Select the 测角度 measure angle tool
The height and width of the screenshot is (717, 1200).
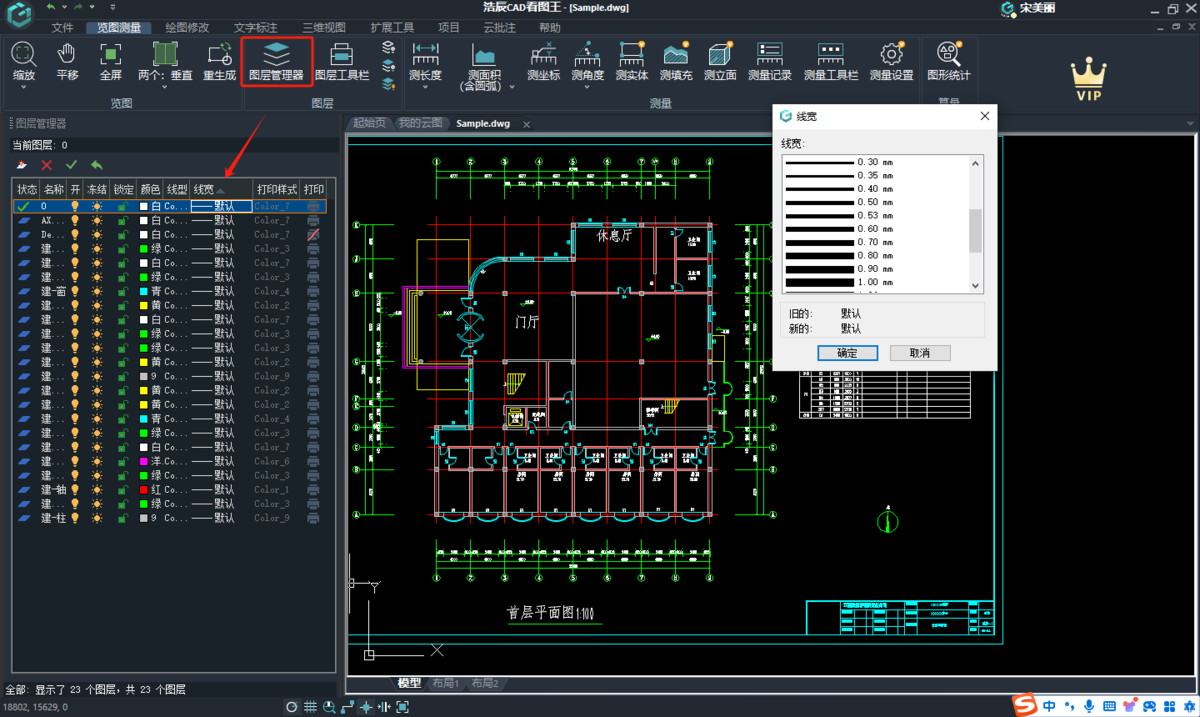pyautogui.click(x=587, y=60)
